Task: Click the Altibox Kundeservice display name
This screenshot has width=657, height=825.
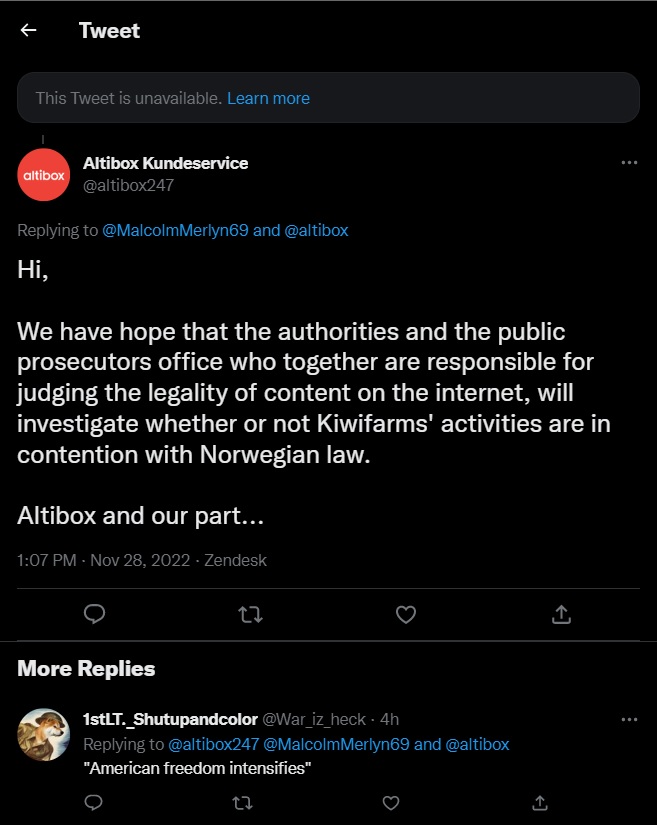Action: click(x=165, y=163)
